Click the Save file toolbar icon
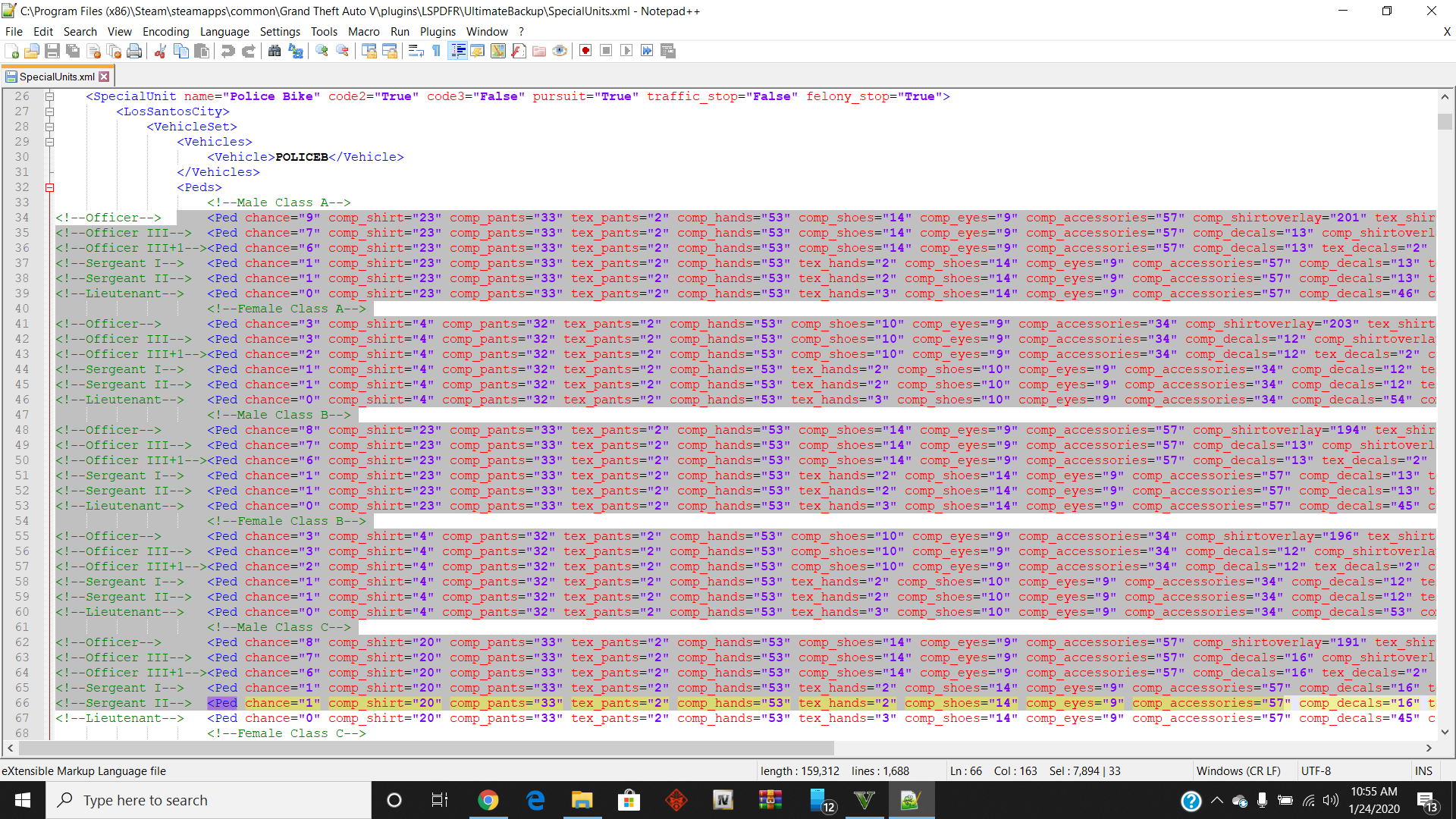The image size is (1456, 819). click(x=52, y=51)
